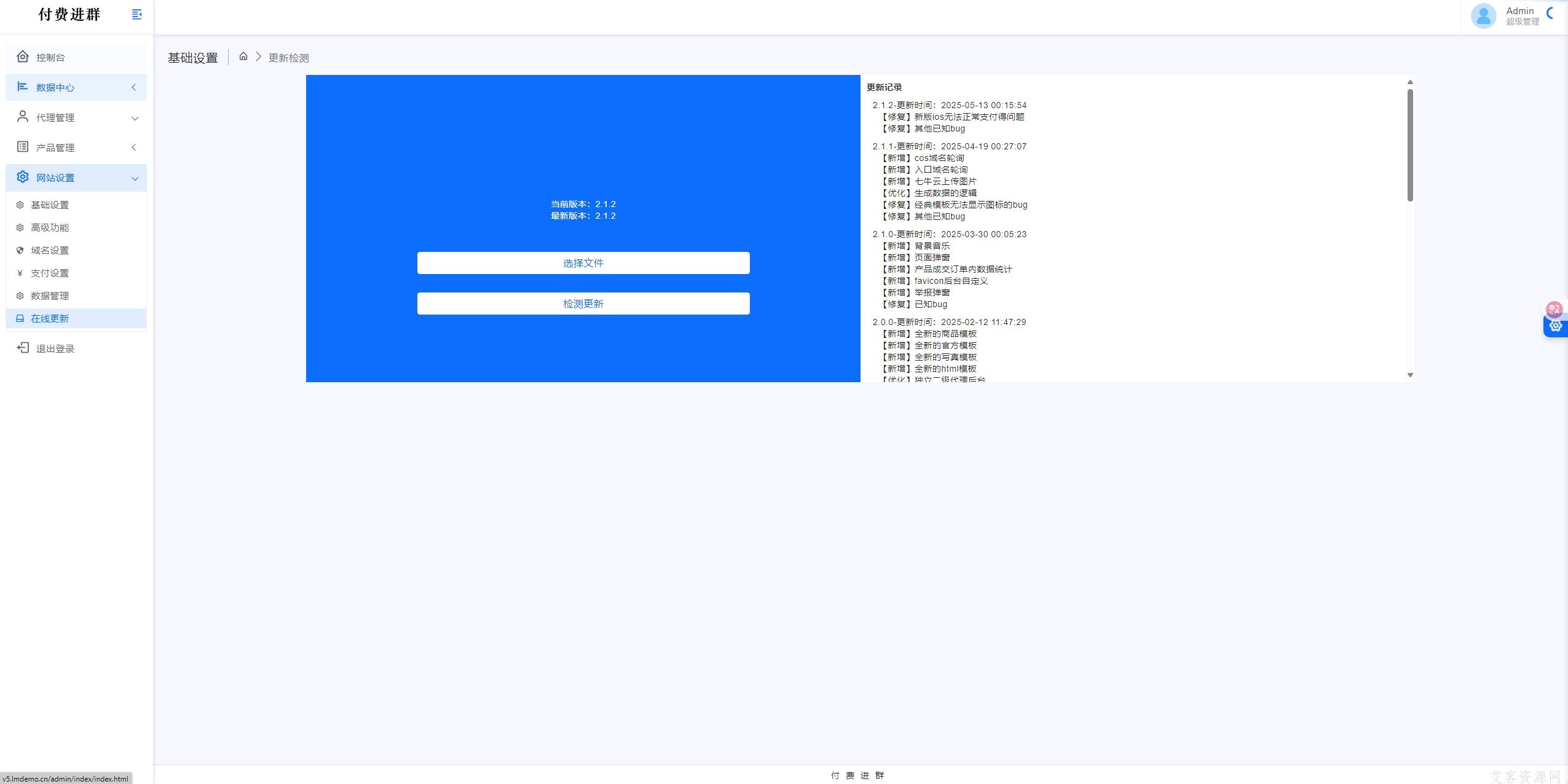Open 基础设置 submenu item
This screenshot has height=784, width=1568.
50,205
